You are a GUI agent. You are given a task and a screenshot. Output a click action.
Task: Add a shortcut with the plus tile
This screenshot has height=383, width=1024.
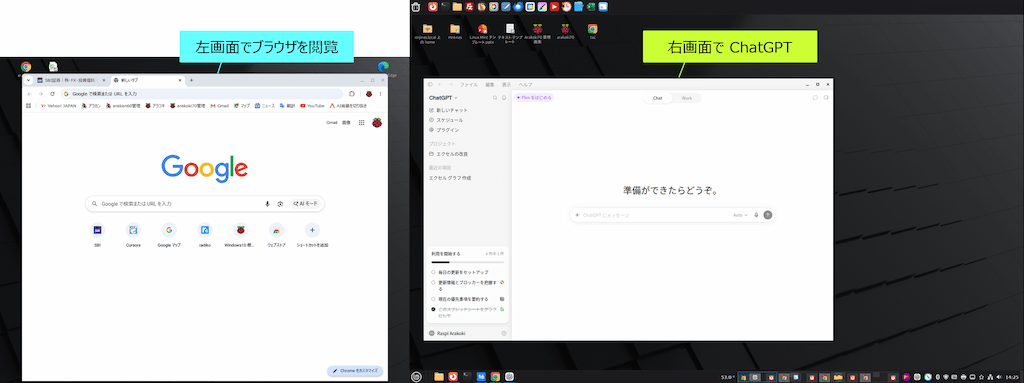(312, 230)
